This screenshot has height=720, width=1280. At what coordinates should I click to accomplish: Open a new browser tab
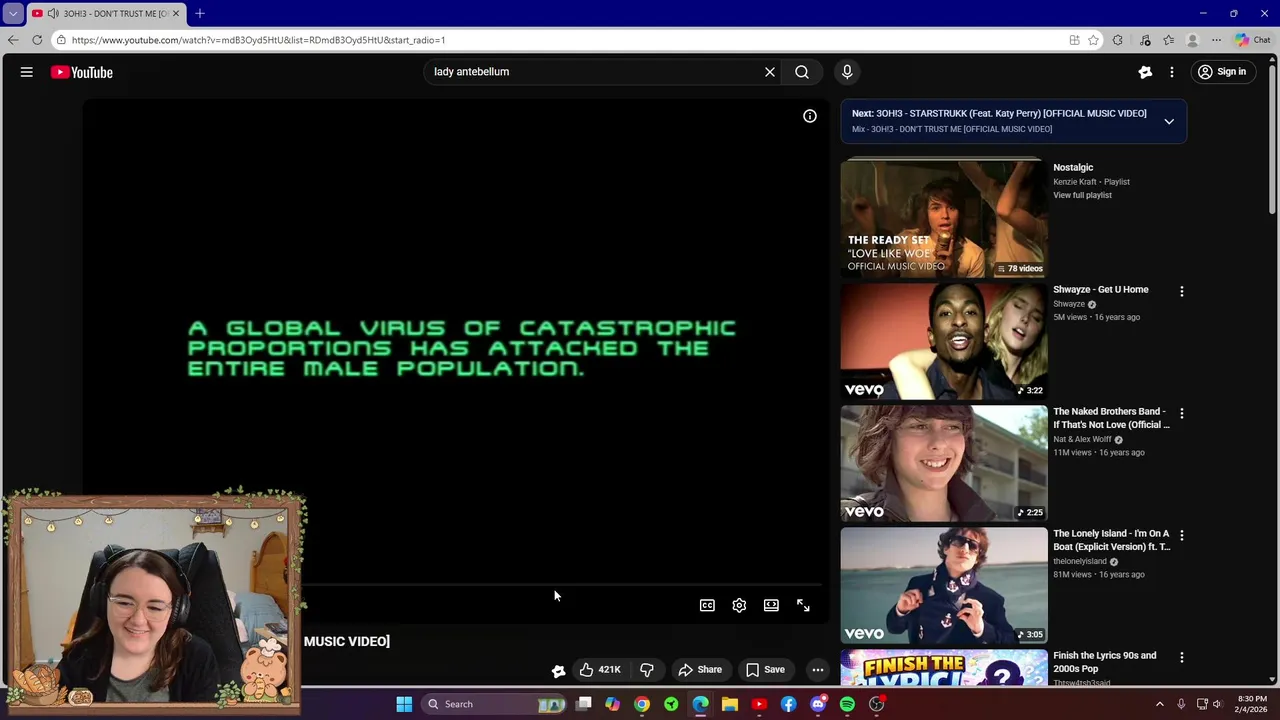[200, 13]
